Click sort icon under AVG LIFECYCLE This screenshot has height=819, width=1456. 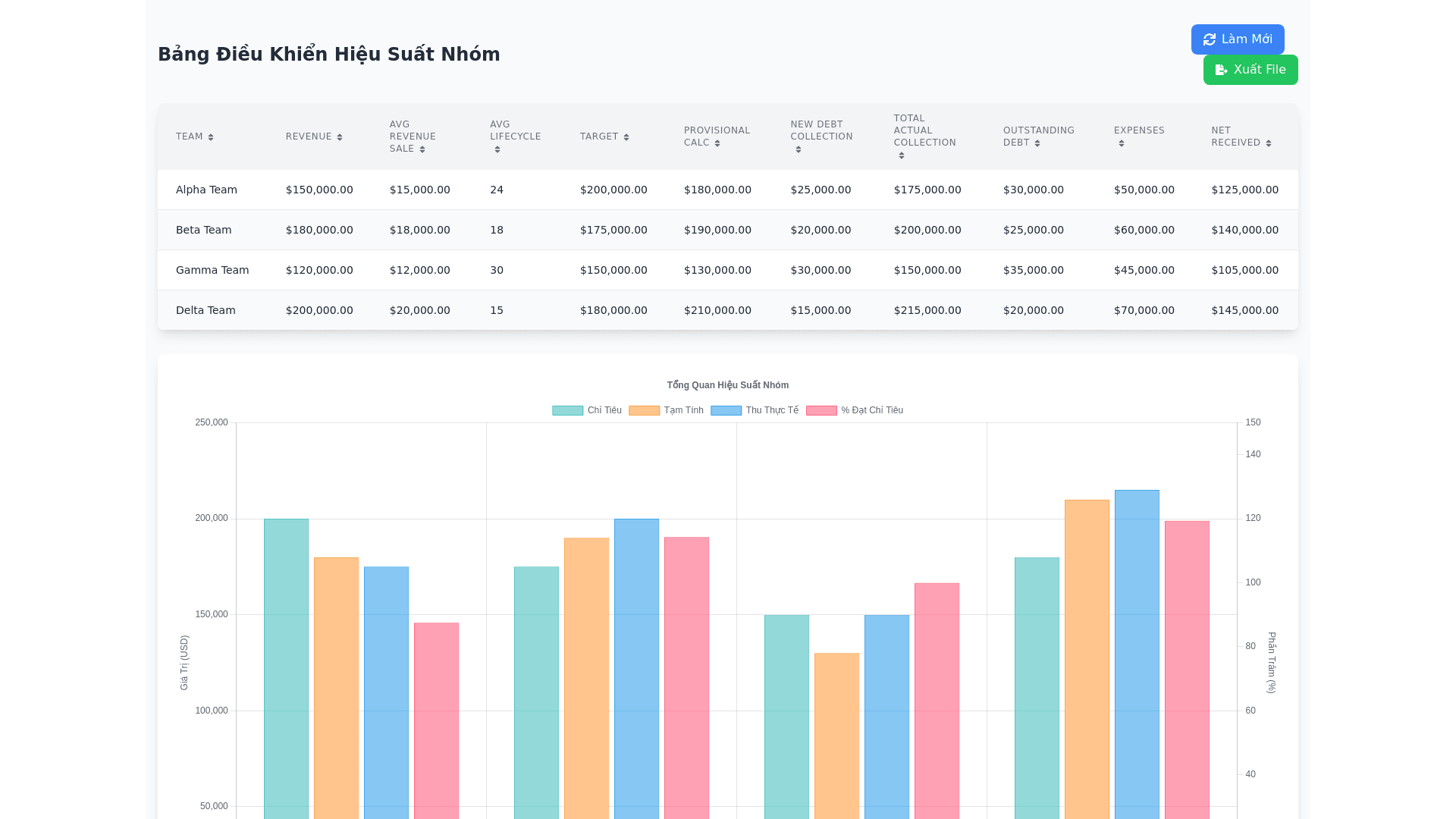pyautogui.click(x=497, y=149)
